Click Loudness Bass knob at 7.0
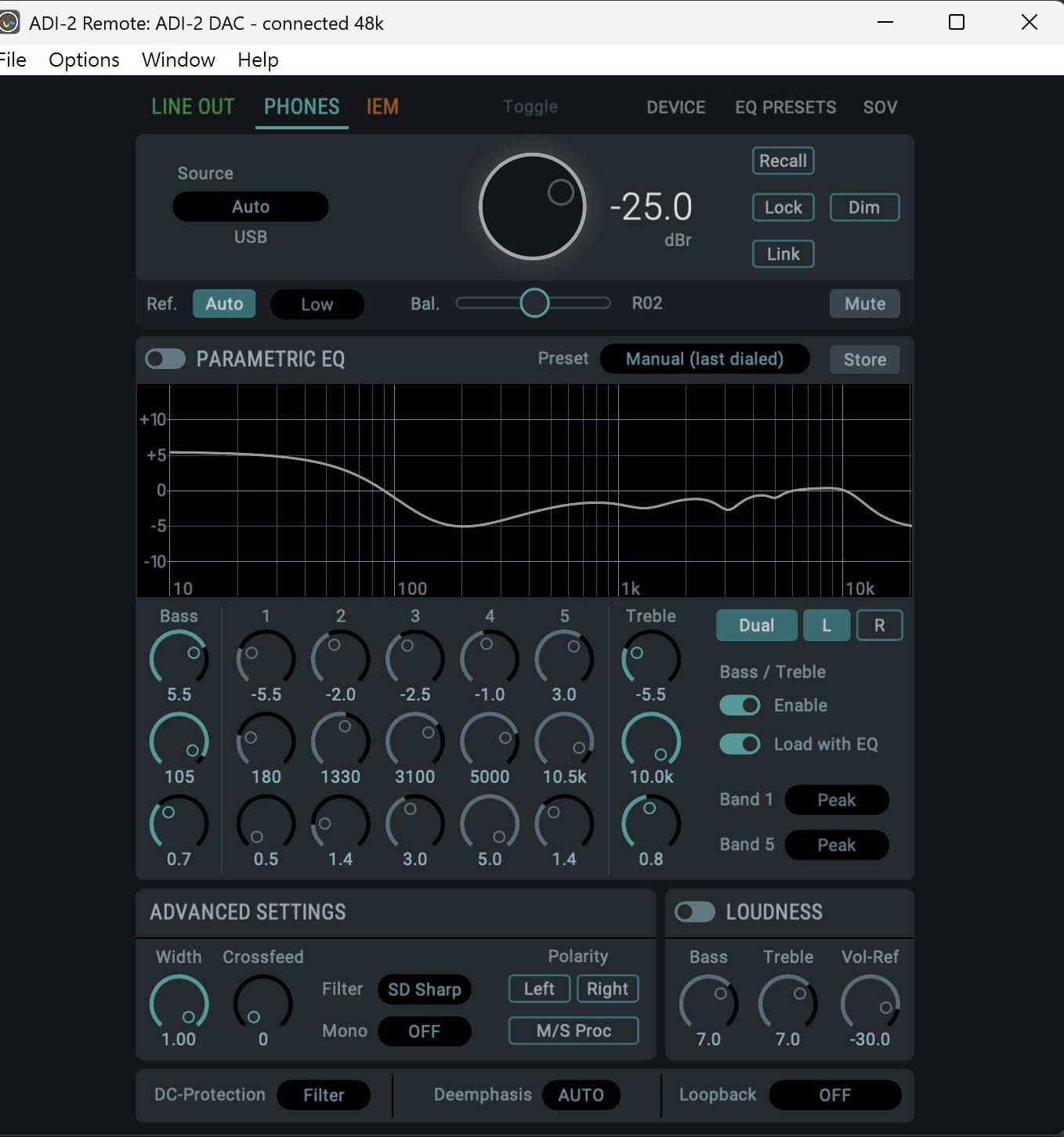The image size is (1064, 1137). [709, 1003]
